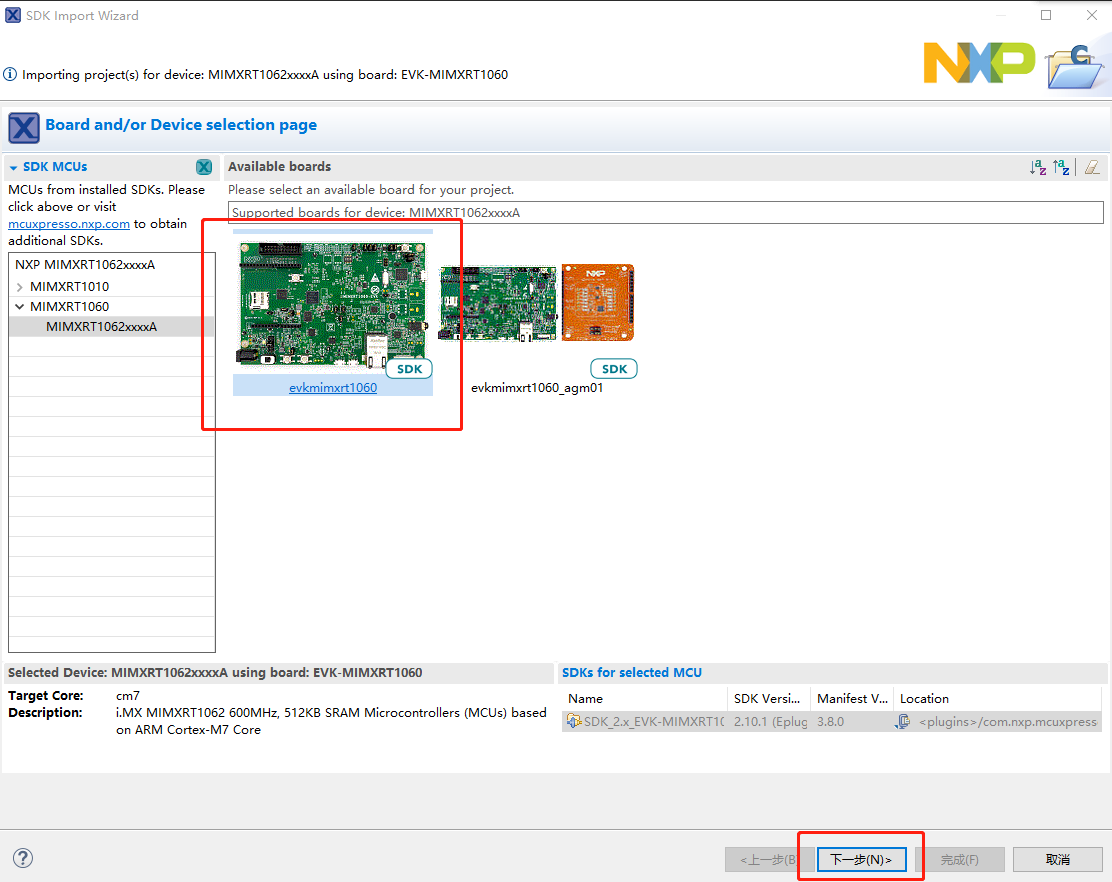1112x882 pixels.
Task: Click the SDK badge above evkmimxrt1060_agm01
Action: click(x=614, y=369)
